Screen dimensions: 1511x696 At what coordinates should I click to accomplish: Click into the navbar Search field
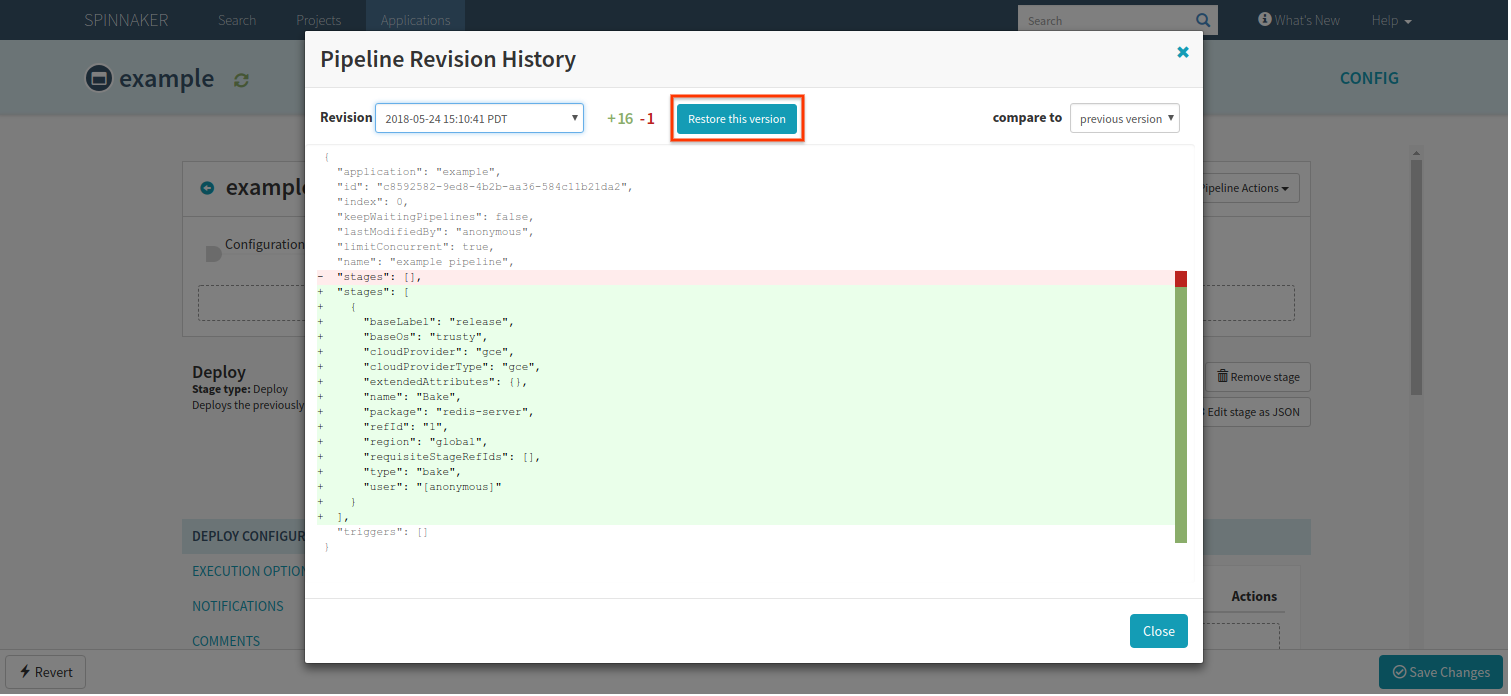coord(1106,20)
